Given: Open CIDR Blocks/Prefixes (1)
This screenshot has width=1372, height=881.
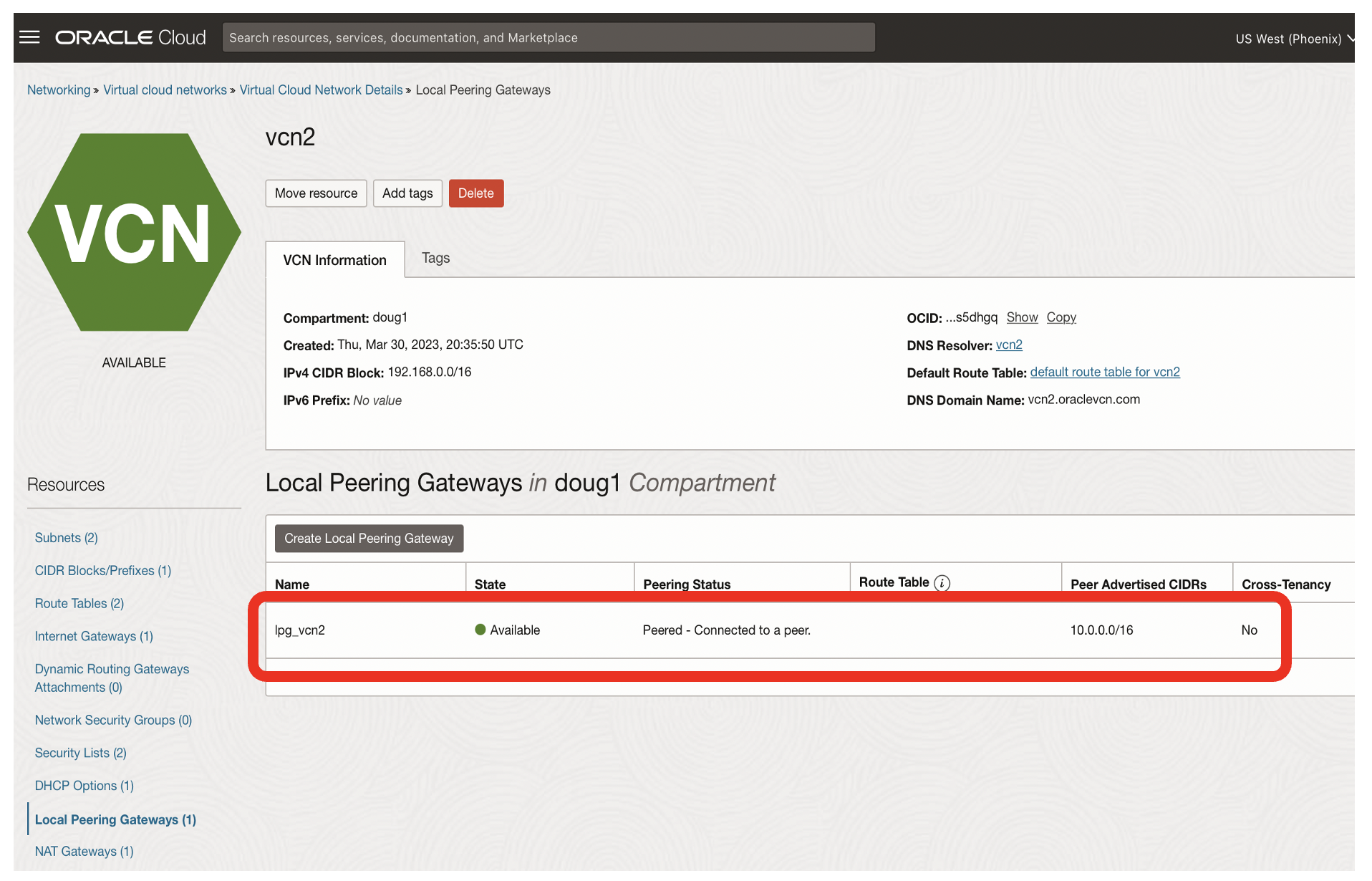Looking at the screenshot, I should tap(103, 571).
